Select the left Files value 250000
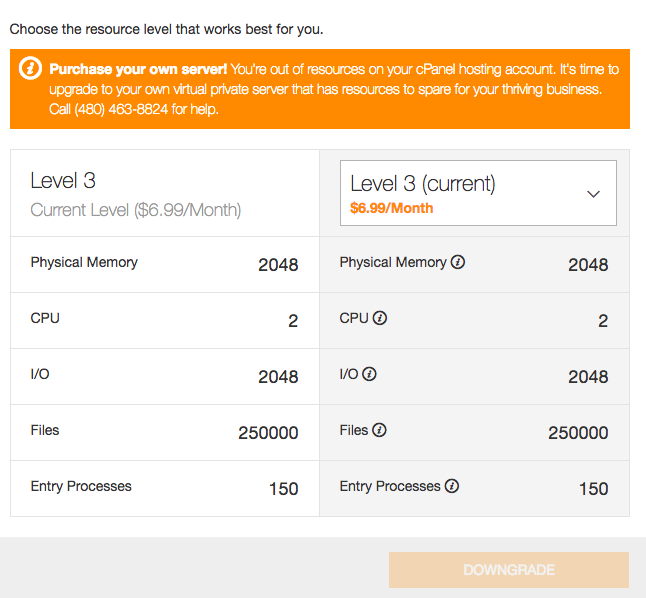The height and width of the screenshot is (598, 646). tap(268, 433)
